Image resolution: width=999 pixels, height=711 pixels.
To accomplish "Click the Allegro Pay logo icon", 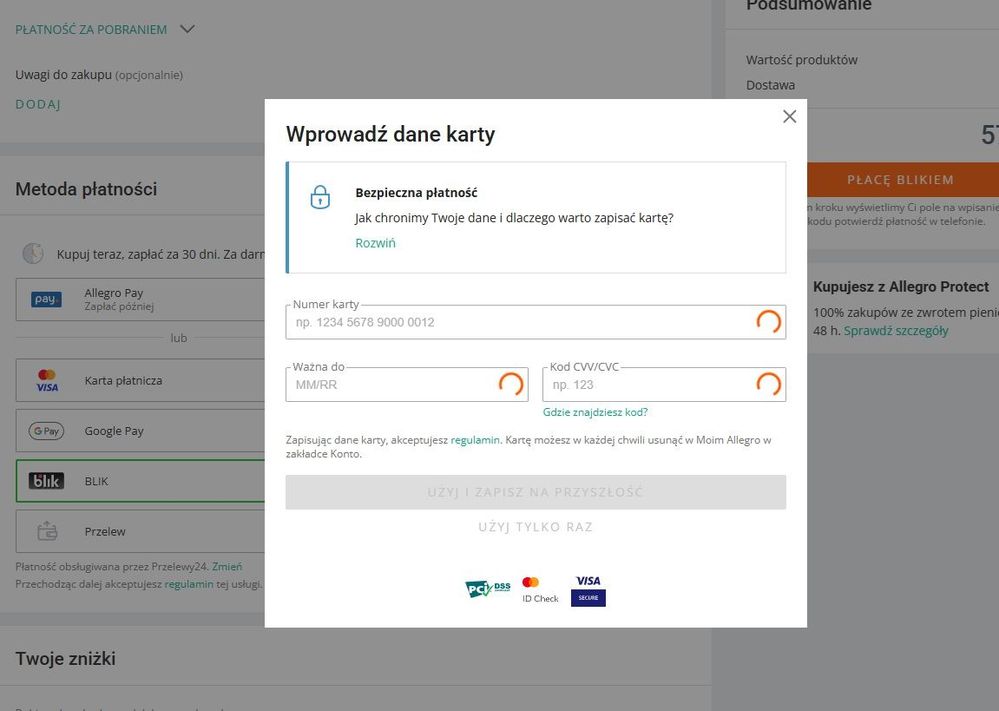I will pyautogui.click(x=46, y=299).
